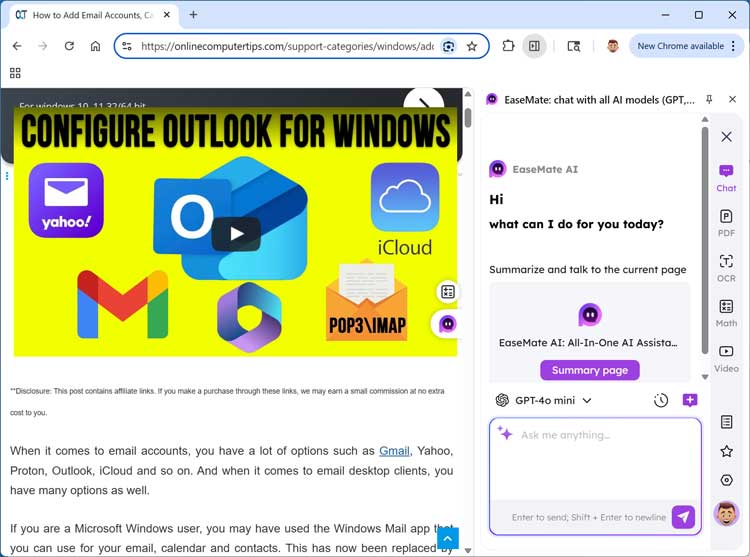
Task: Click the page scrollbar down arrow
Action: click(x=468, y=550)
